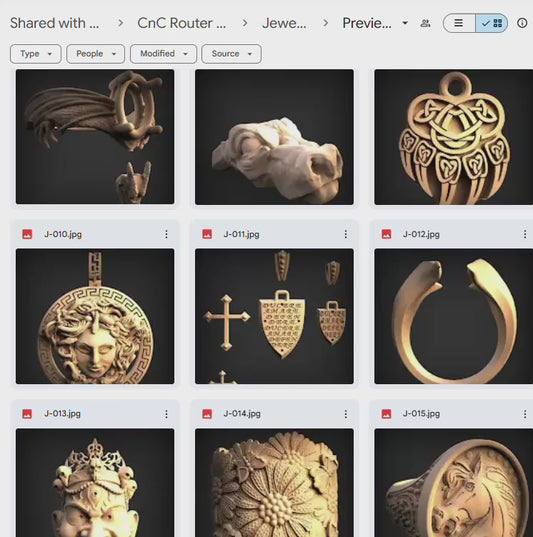Select the J-013.jpg file name
533x537 pixels.
62,414
